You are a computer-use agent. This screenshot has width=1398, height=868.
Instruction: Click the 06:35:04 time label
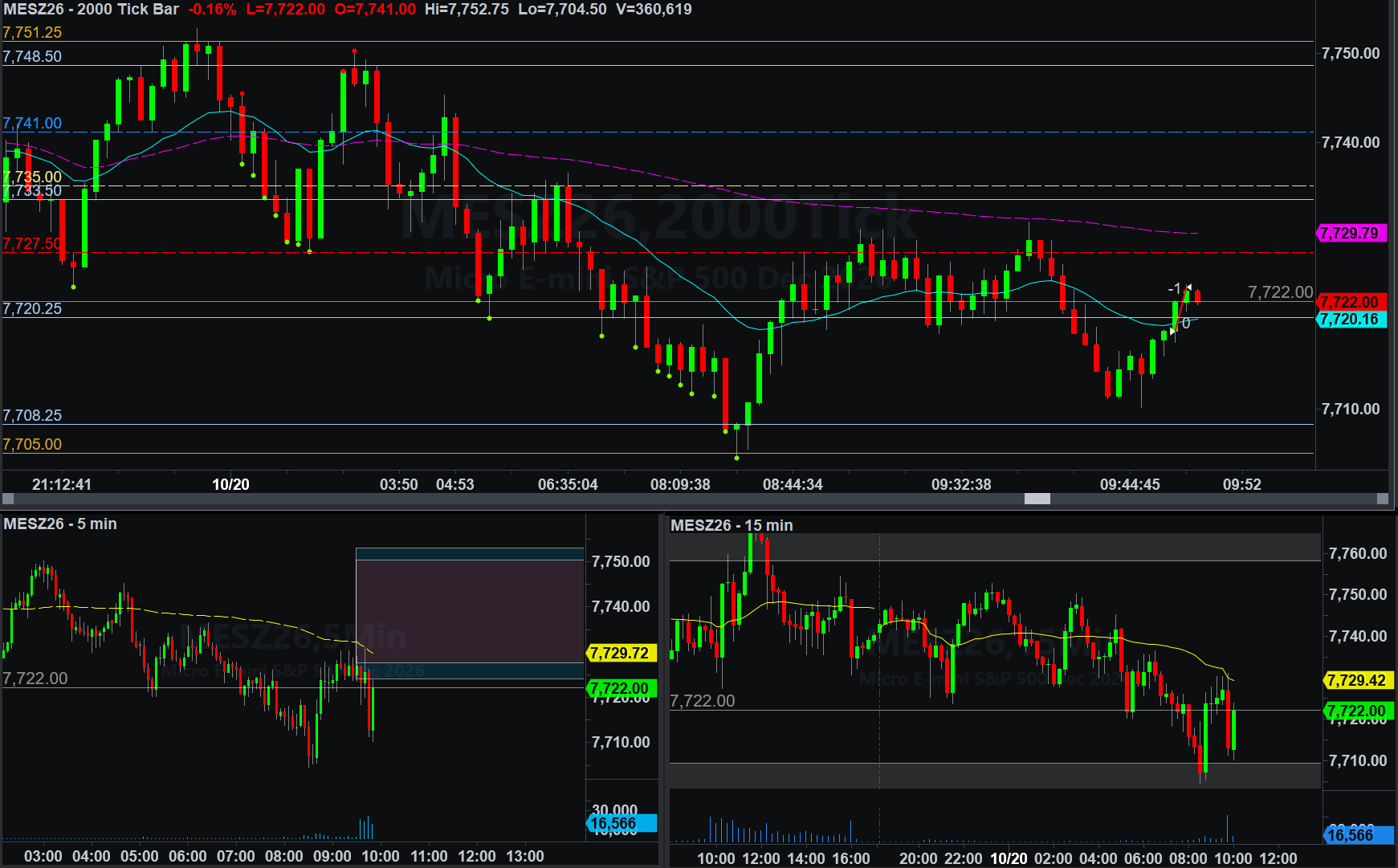point(568,485)
